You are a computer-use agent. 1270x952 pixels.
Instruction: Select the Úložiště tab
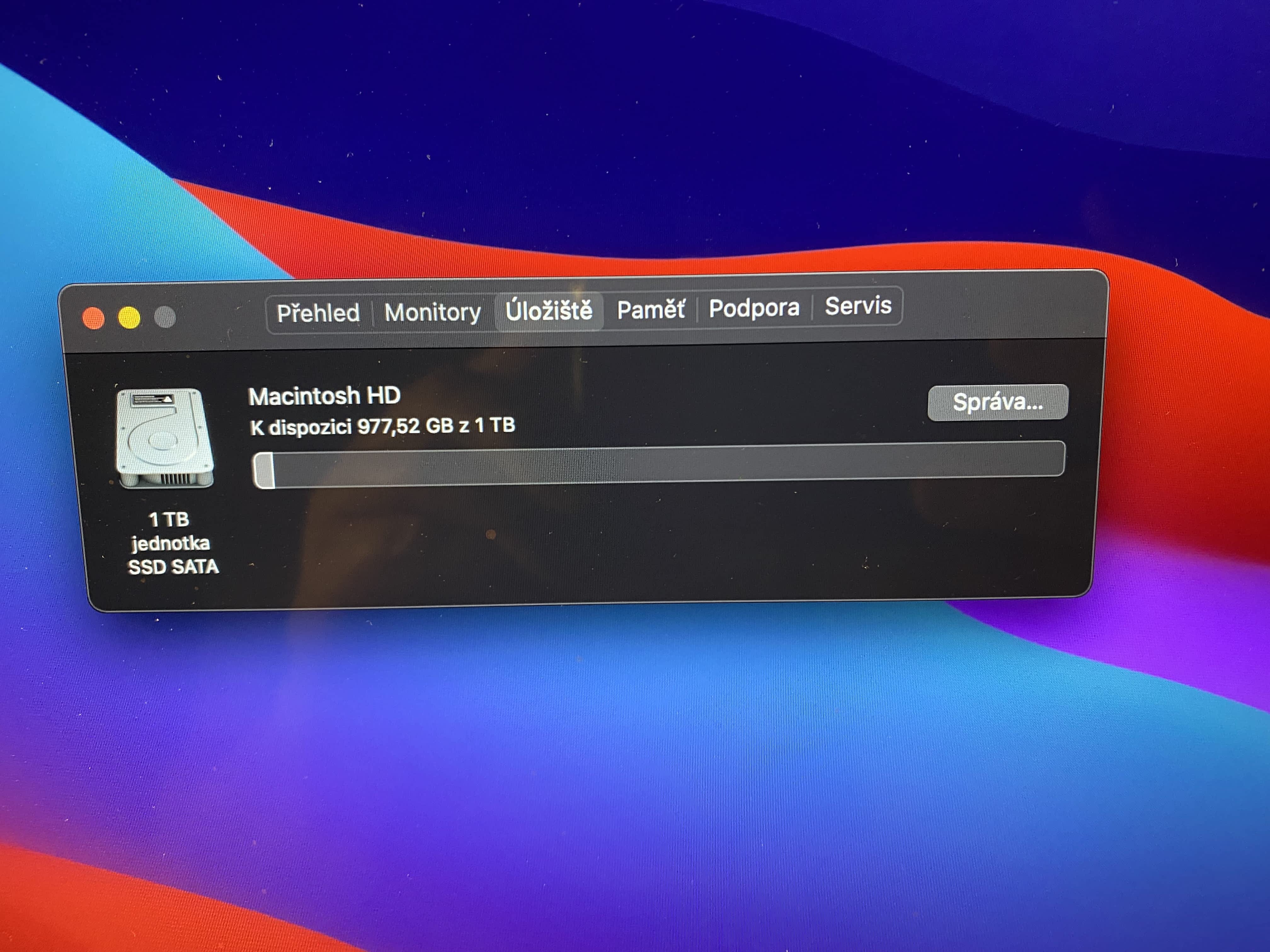[548, 310]
